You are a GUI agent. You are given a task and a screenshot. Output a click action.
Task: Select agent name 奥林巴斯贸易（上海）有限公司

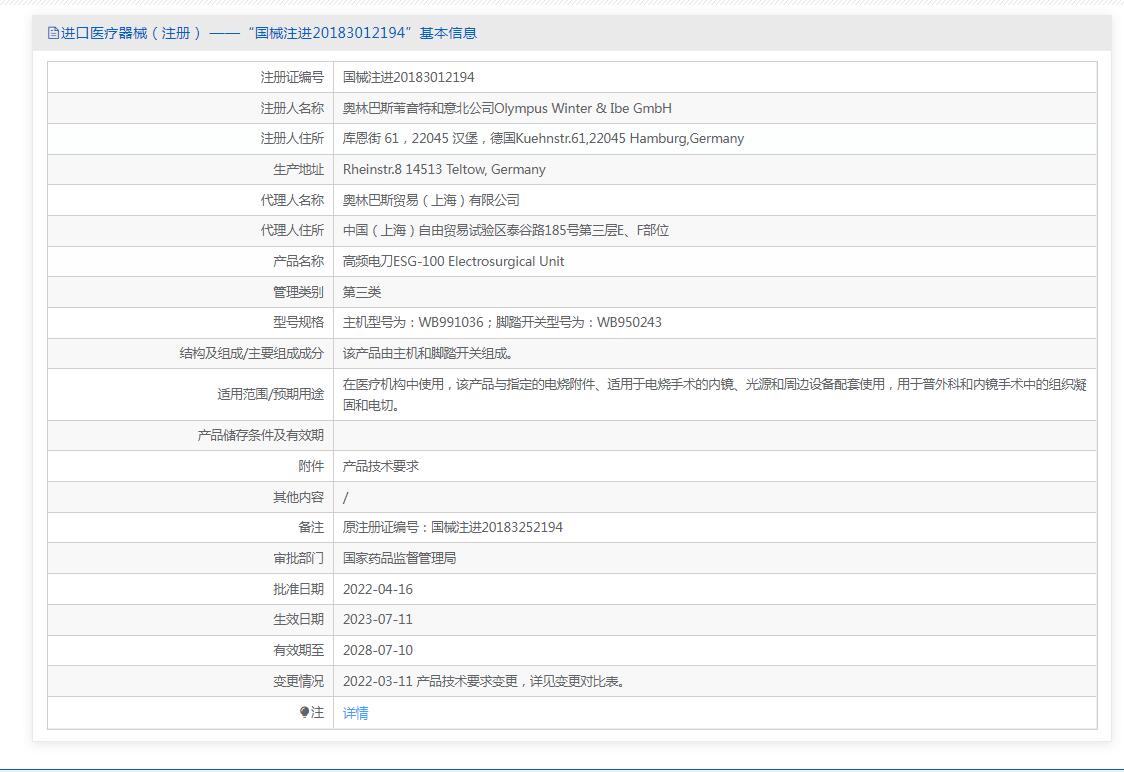point(431,200)
